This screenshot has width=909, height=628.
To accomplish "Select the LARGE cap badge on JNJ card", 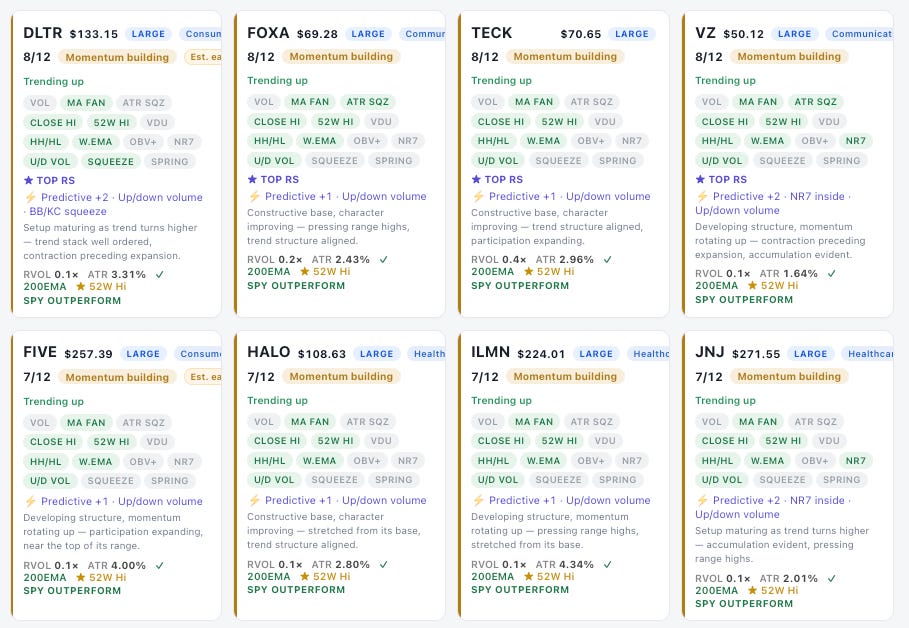I will pyautogui.click(x=810, y=354).
